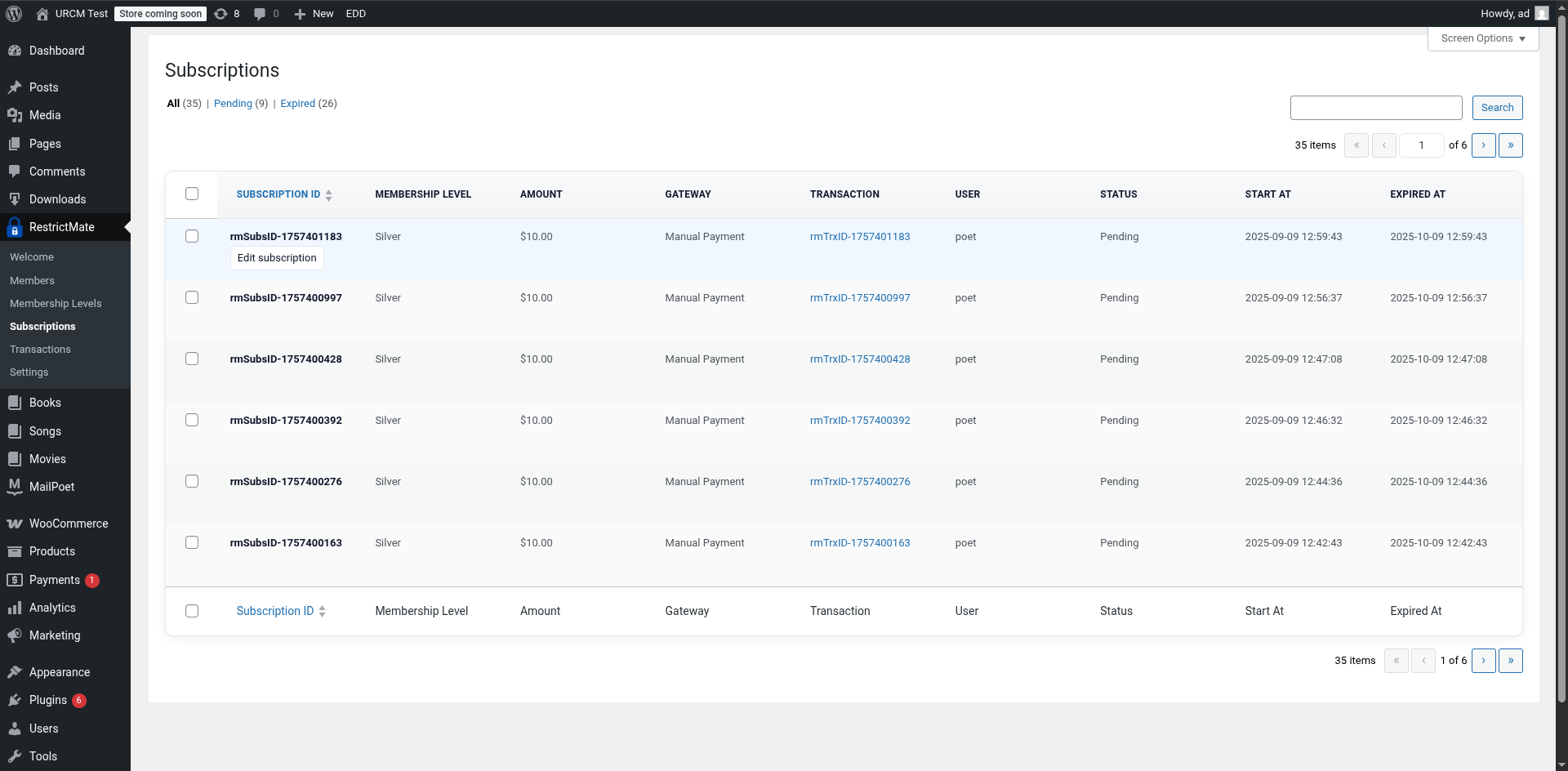The height and width of the screenshot is (771, 1568).
Task: Filter subscriptions by Pending
Action: click(x=233, y=104)
